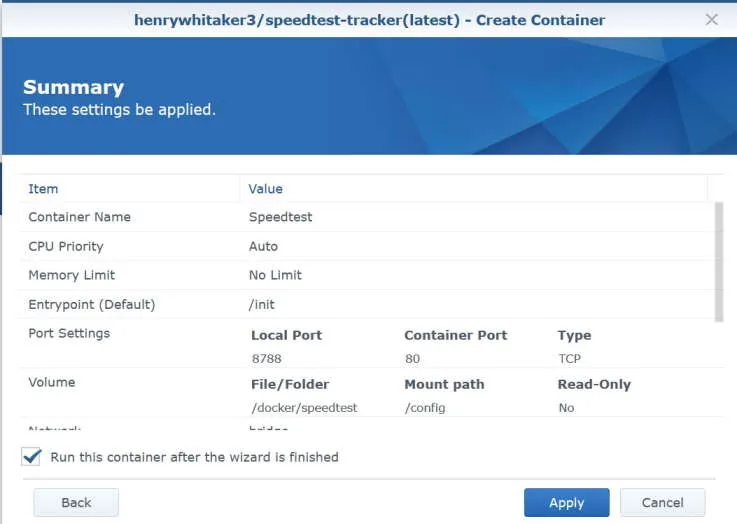Click the Item column header
This screenshot has height=524, width=737.
(43, 189)
